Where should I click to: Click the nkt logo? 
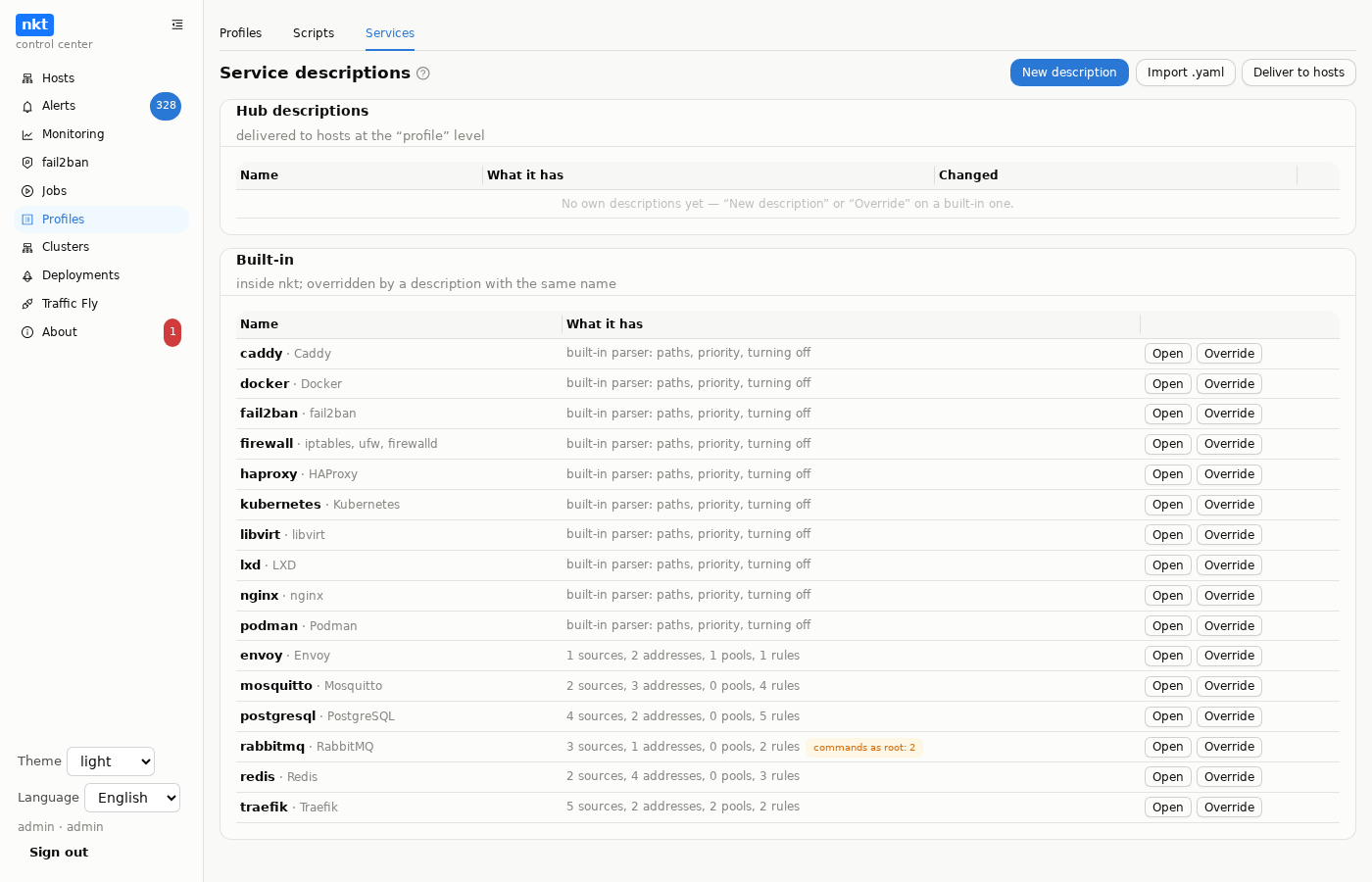pyautogui.click(x=34, y=24)
